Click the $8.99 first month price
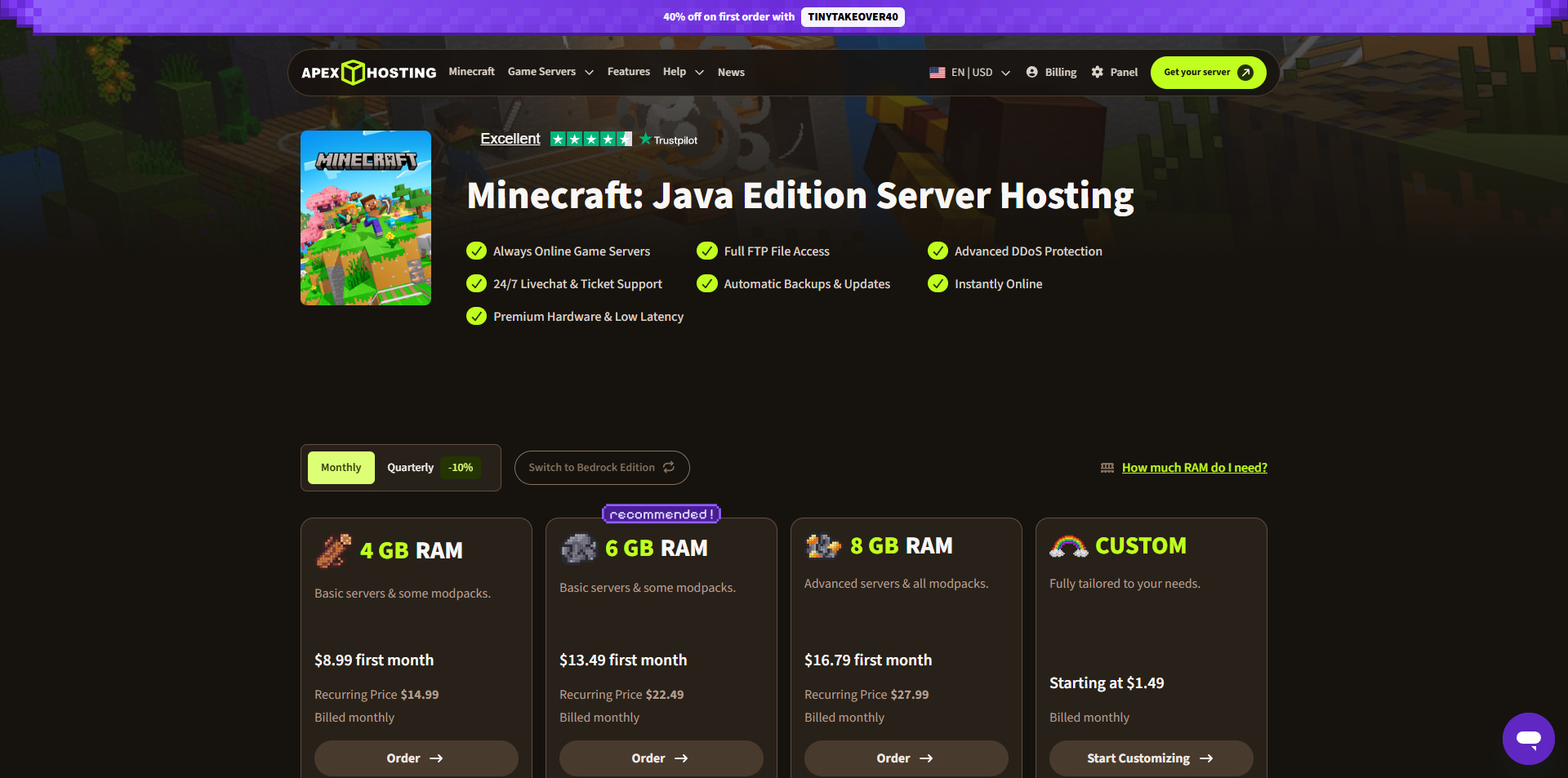 tap(374, 660)
